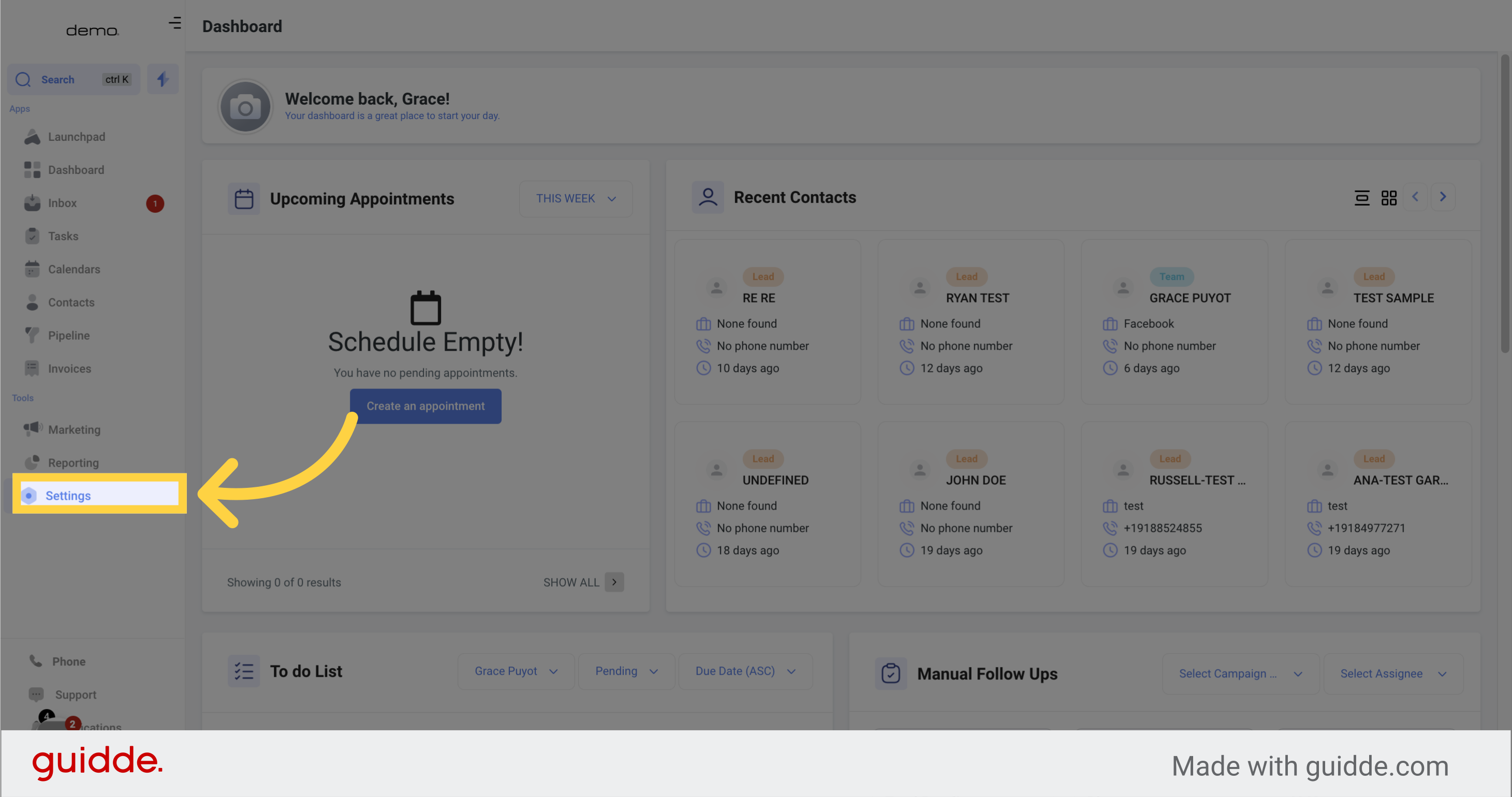Screen dimensions: 1512x797
Task: Click the Pipeline funnel icon
Action: click(x=32, y=336)
